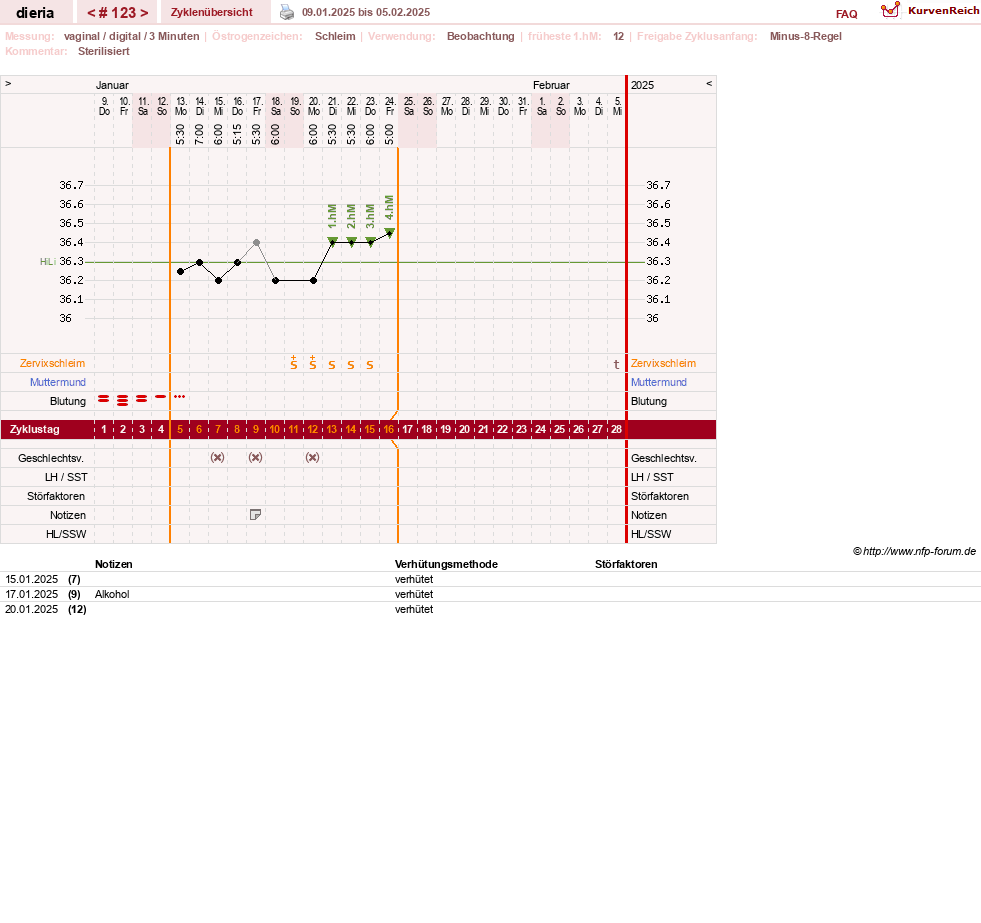Image resolution: width=981 pixels, height=923 pixels.
Task: Click the left LH / SST row label
Action: (x=66, y=477)
